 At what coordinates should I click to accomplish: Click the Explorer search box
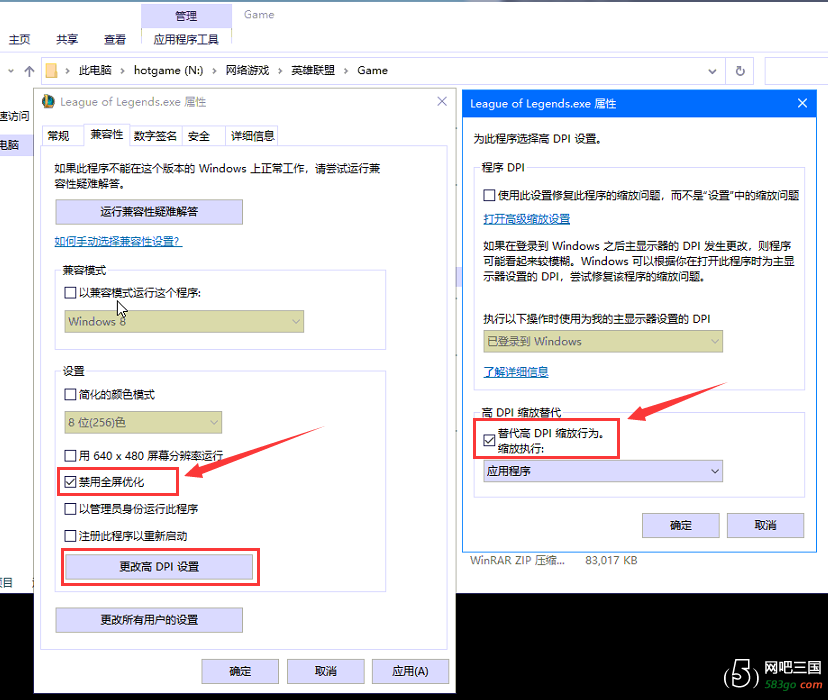coord(796,71)
